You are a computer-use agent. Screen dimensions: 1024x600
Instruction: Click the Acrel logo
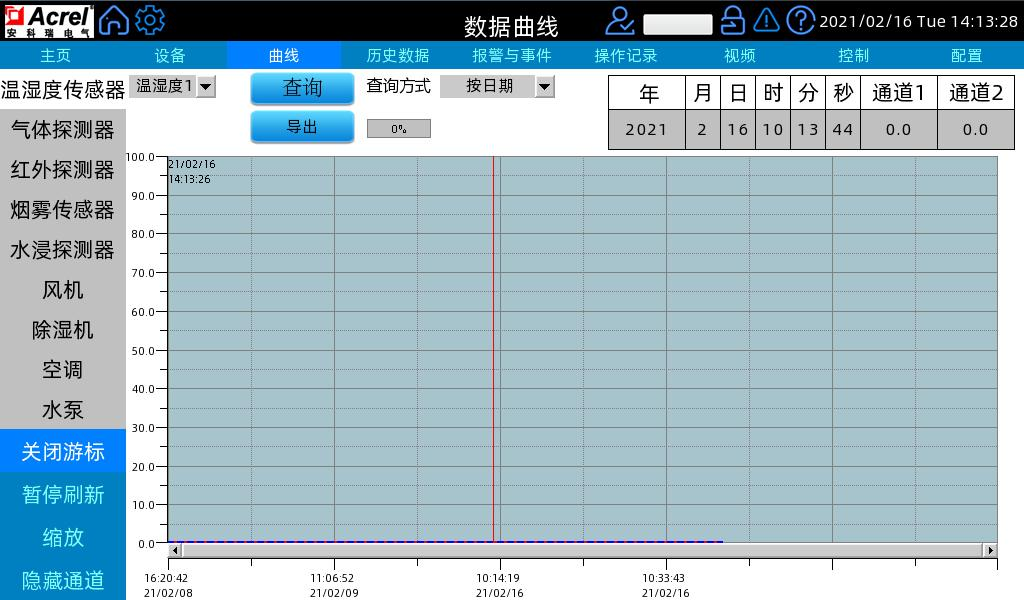pyautogui.click(x=49, y=21)
